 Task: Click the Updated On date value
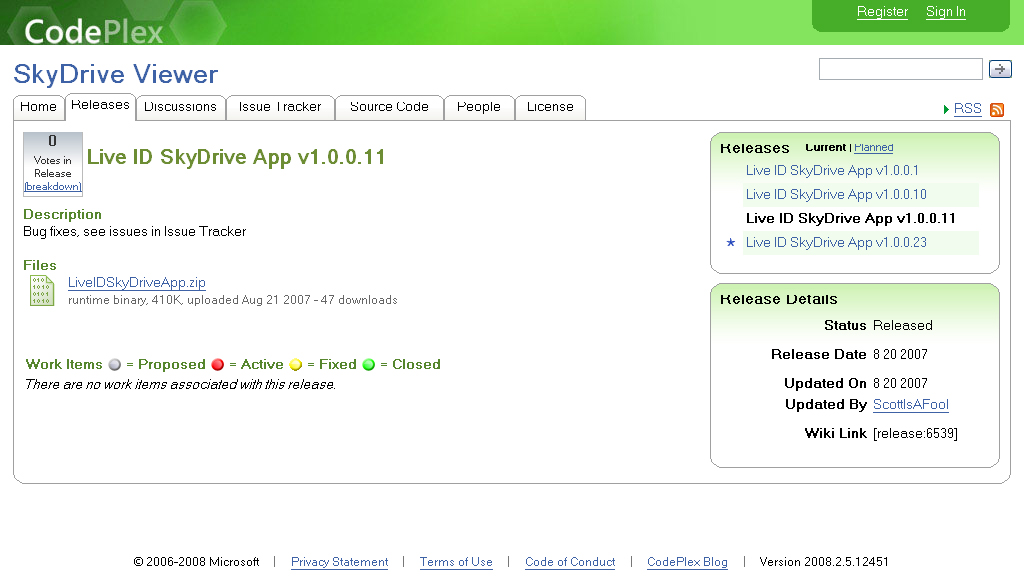pos(900,383)
